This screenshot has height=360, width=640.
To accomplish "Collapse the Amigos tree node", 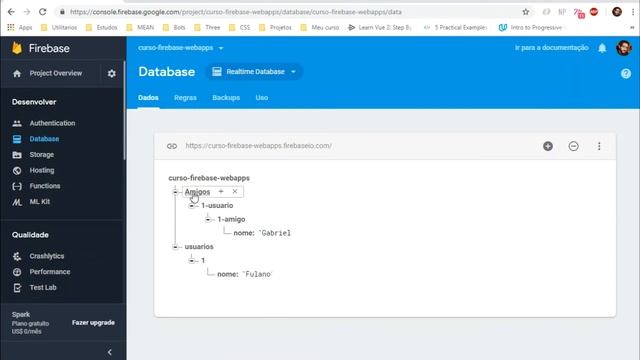I will point(175,192).
